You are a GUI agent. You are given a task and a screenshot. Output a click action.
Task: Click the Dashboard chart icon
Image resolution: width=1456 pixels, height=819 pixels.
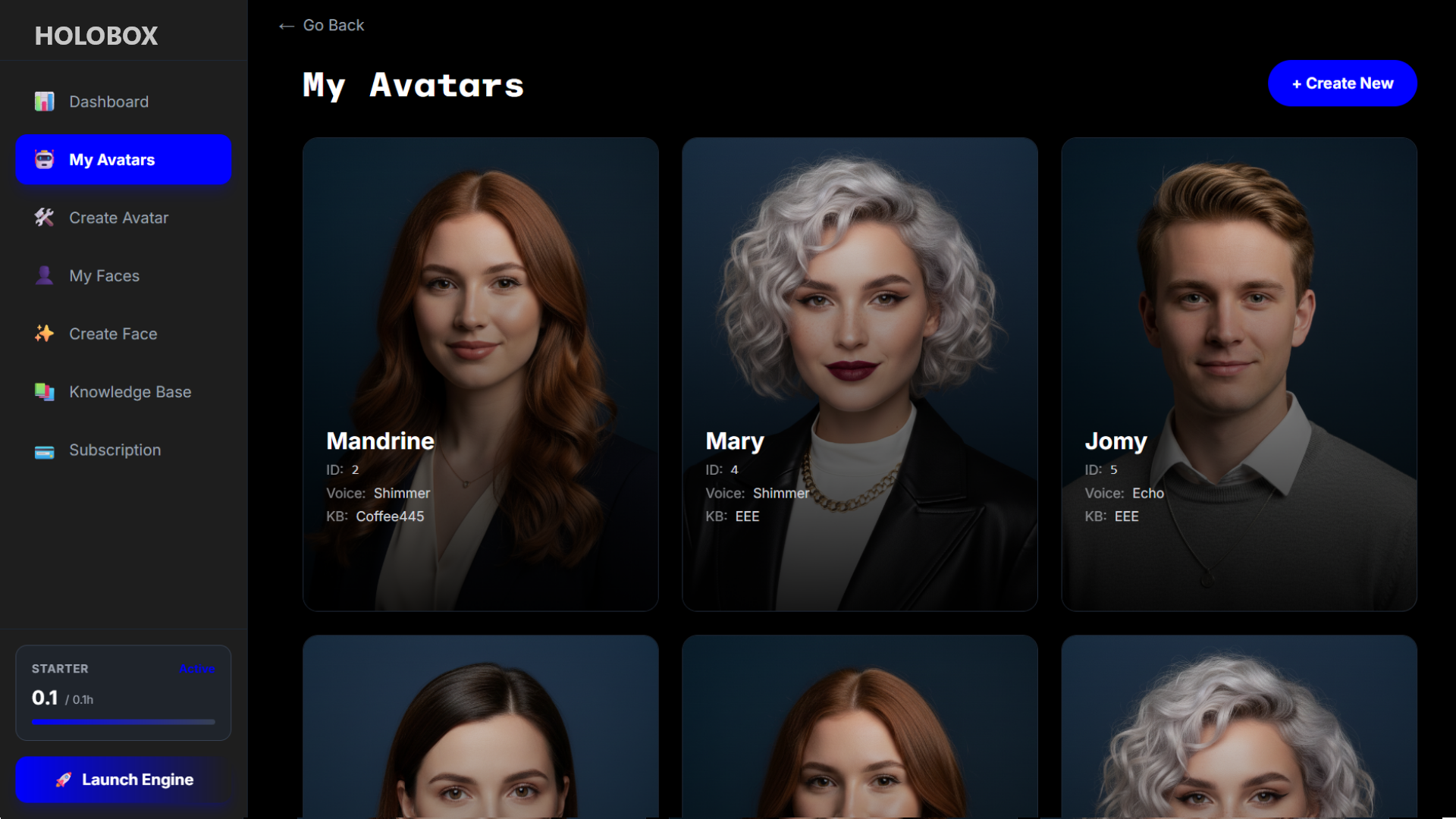[x=44, y=102]
